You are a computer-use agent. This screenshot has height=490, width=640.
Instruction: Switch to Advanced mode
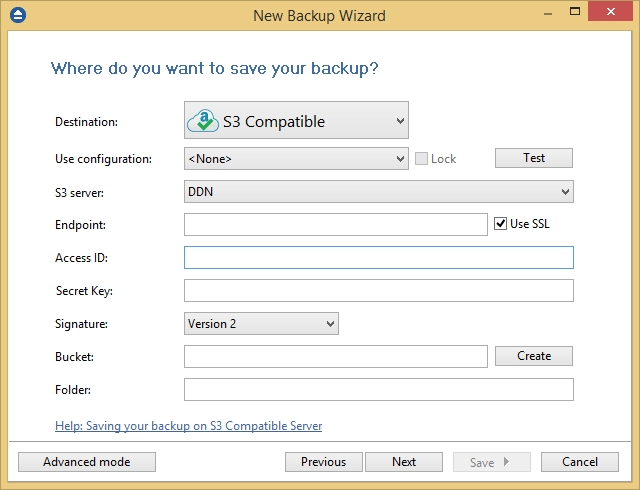[x=87, y=462]
